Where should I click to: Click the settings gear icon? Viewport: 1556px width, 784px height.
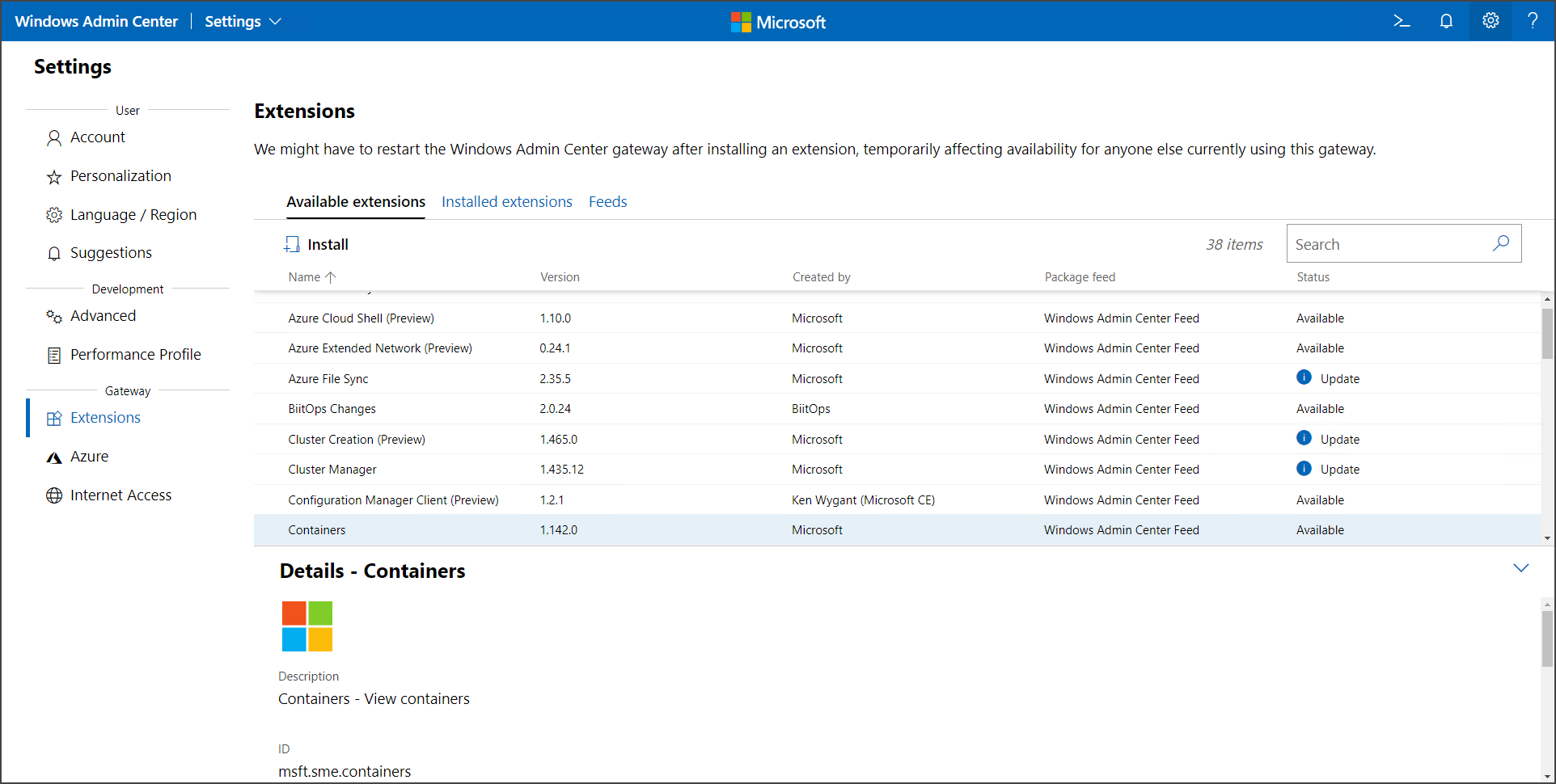[x=1490, y=21]
